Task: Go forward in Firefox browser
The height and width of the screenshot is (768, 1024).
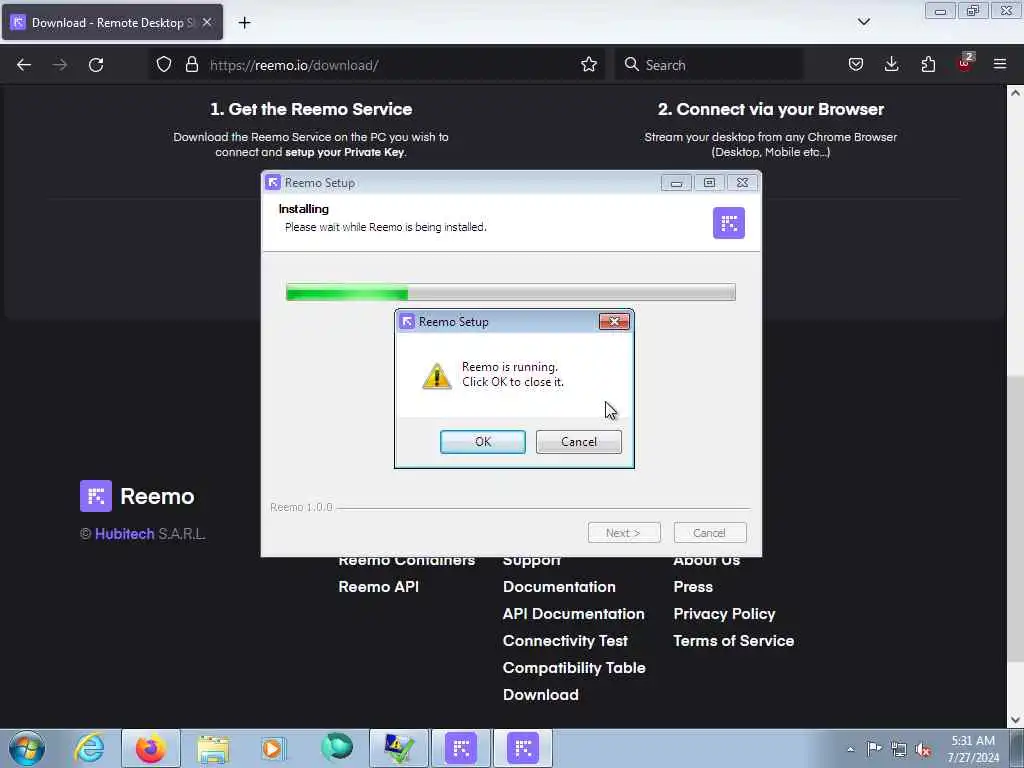Action: coord(60,65)
